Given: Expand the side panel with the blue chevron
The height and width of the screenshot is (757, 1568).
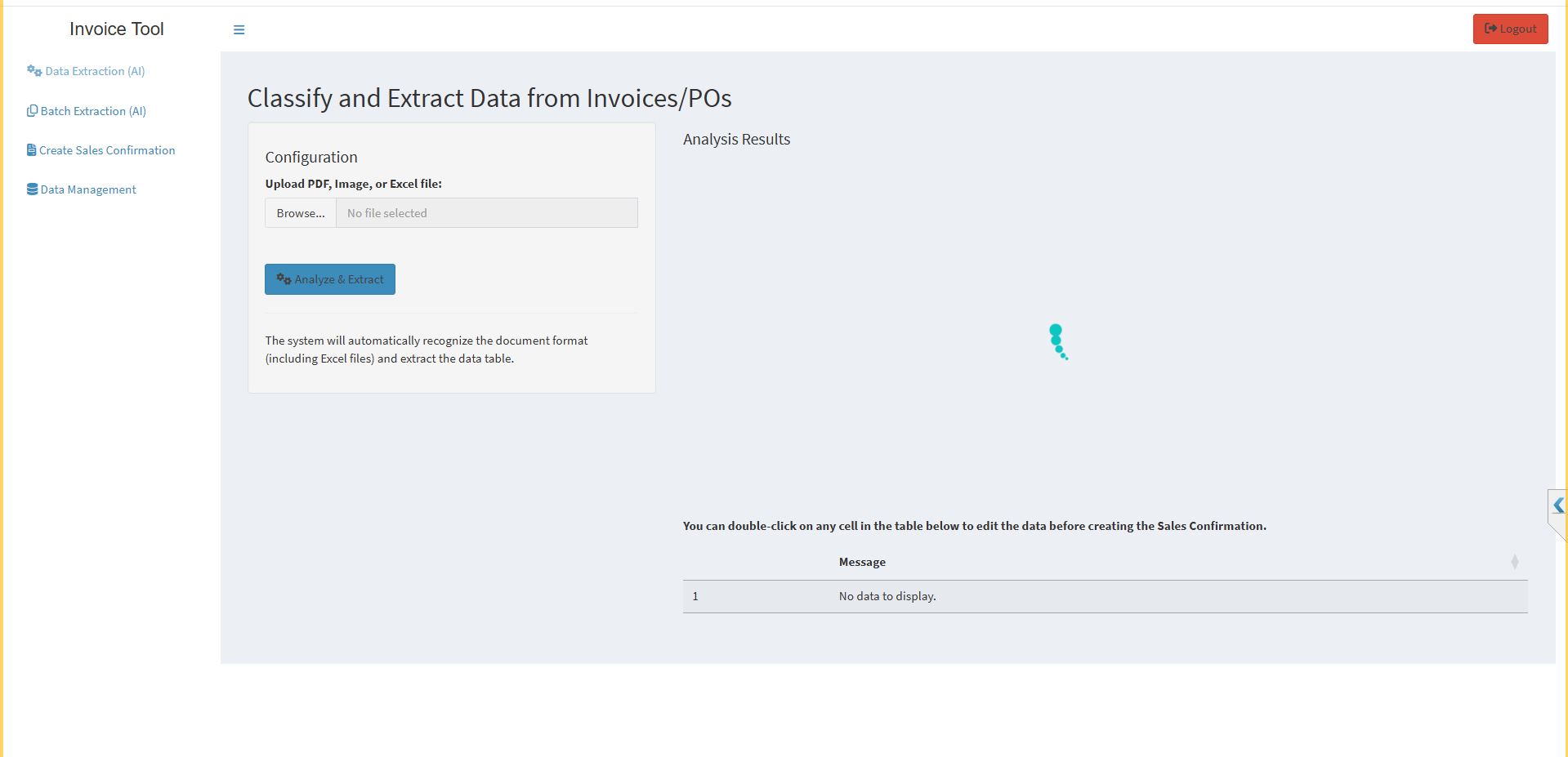Looking at the screenshot, I should coord(1558,505).
